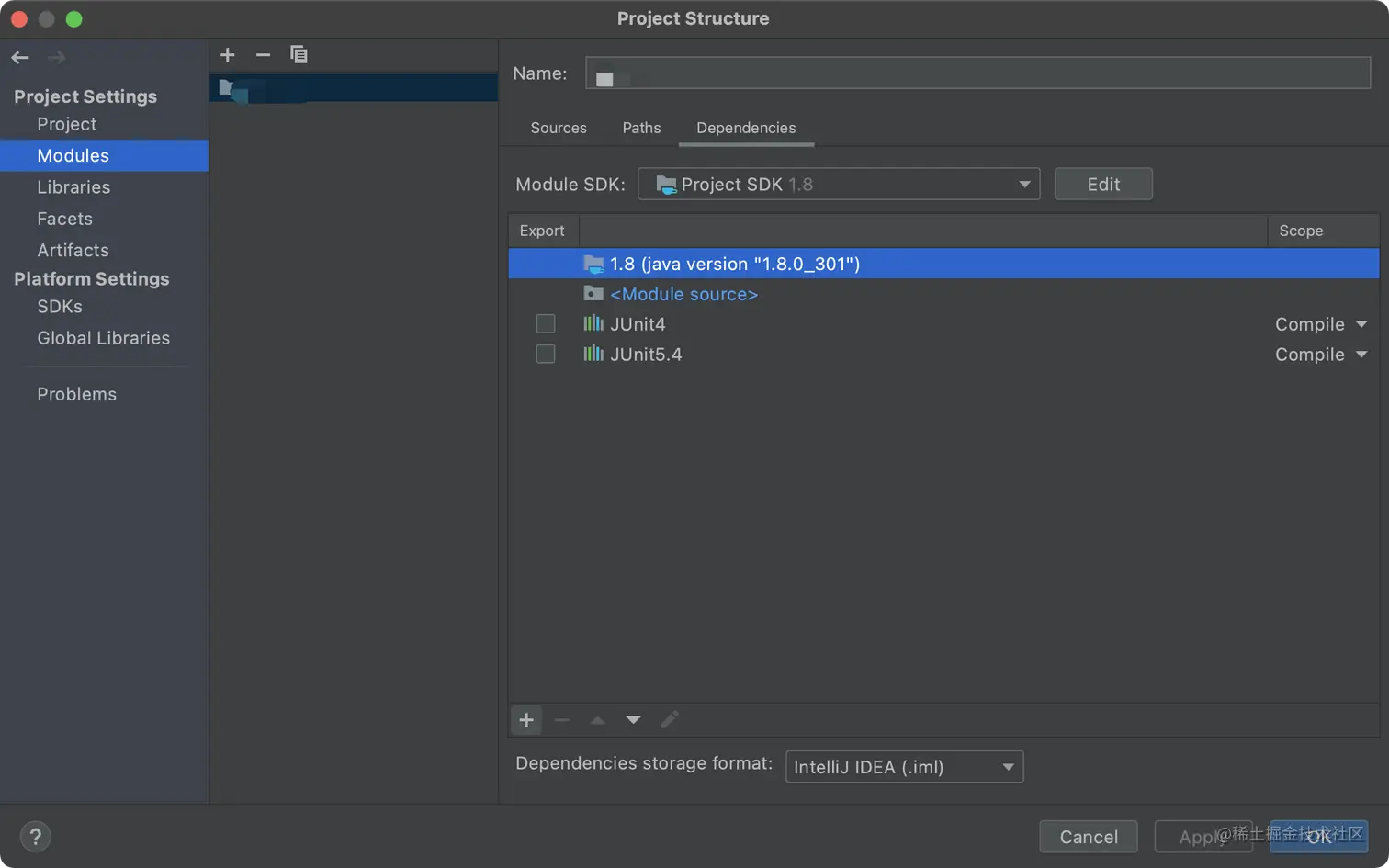The height and width of the screenshot is (868, 1389).
Task: Open the help question mark button
Action: tap(35, 837)
